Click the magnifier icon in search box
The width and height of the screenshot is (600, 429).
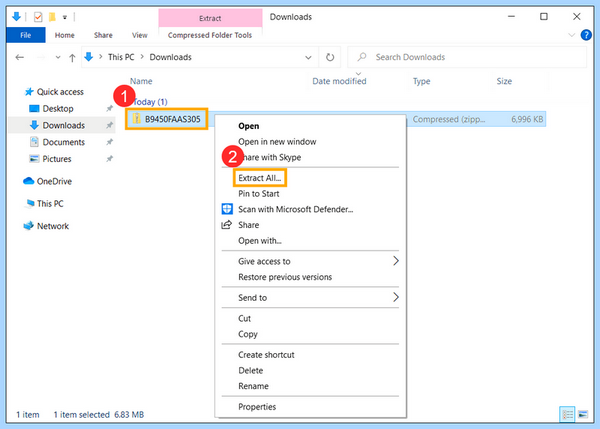(x=362, y=57)
